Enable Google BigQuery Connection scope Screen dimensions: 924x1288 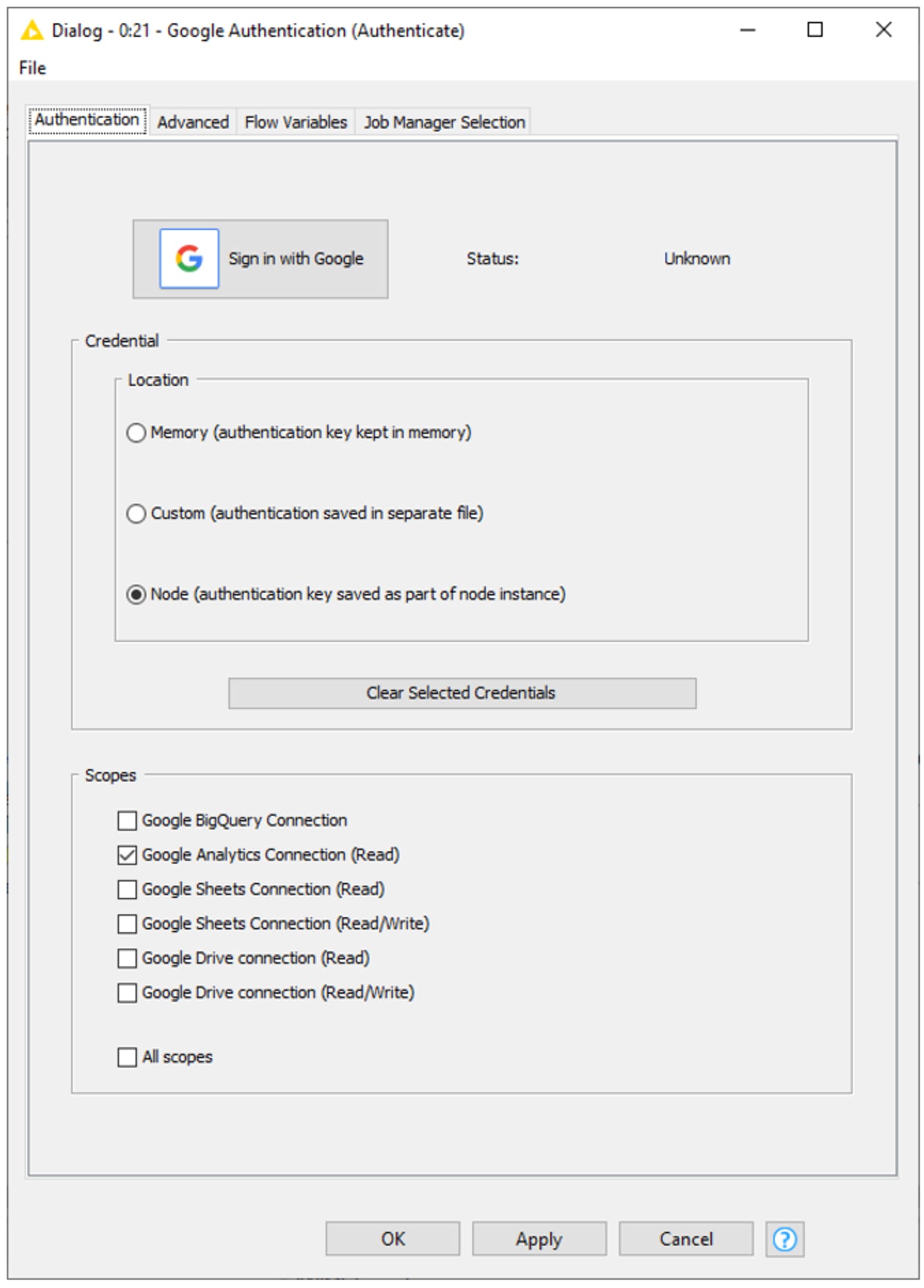pyautogui.click(x=127, y=821)
